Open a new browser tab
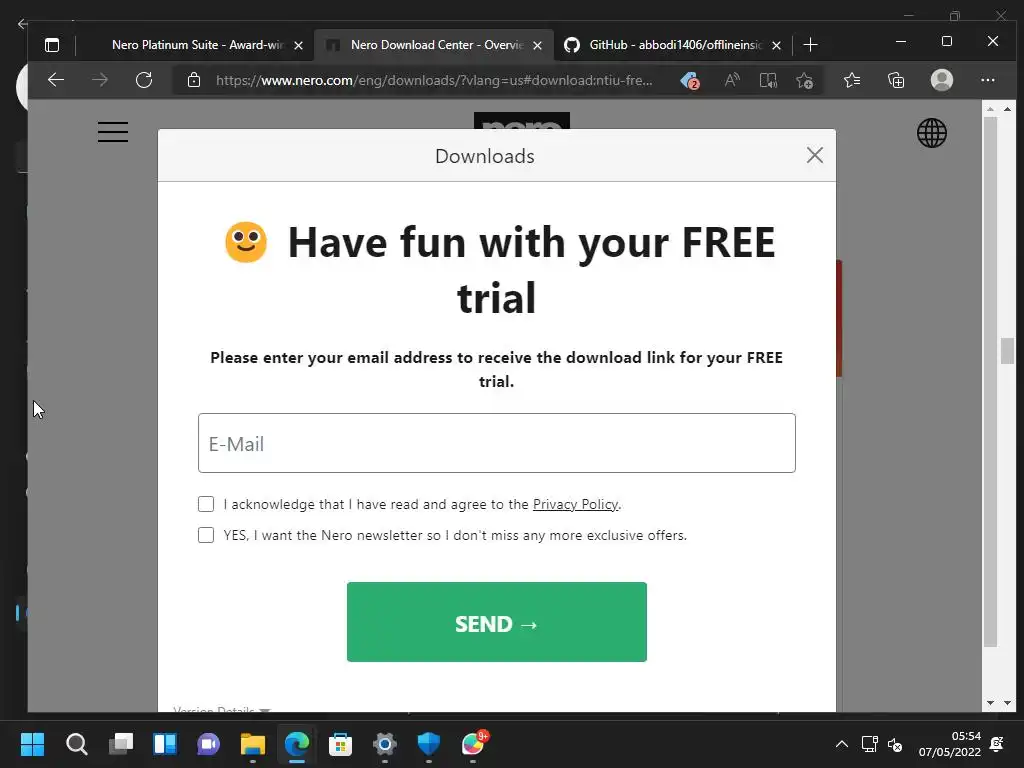Image resolution: width=1024 pixels, height=768 pixels. (810, 45)
